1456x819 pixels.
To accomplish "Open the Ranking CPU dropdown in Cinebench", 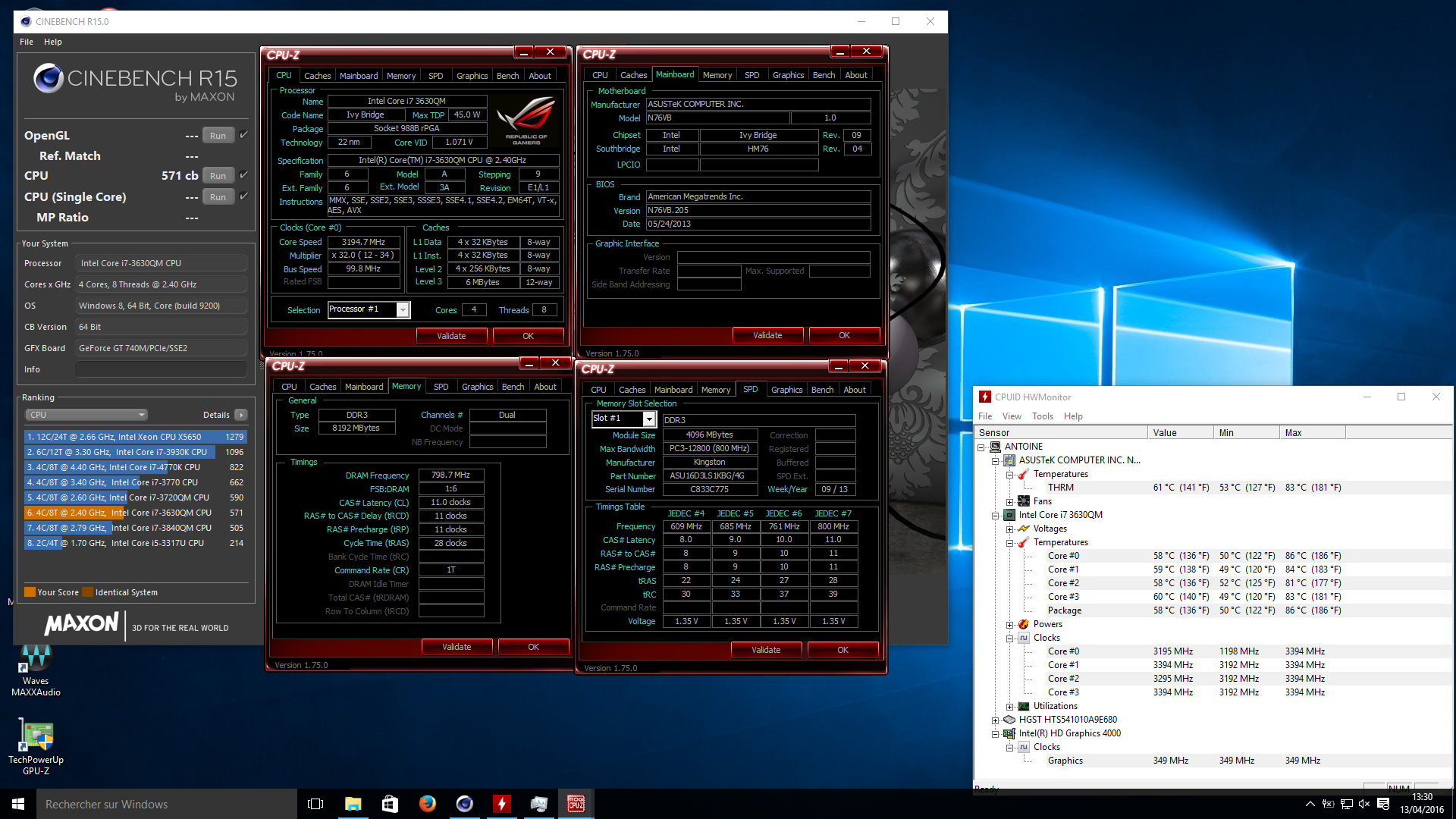I will tap(86, 415).
